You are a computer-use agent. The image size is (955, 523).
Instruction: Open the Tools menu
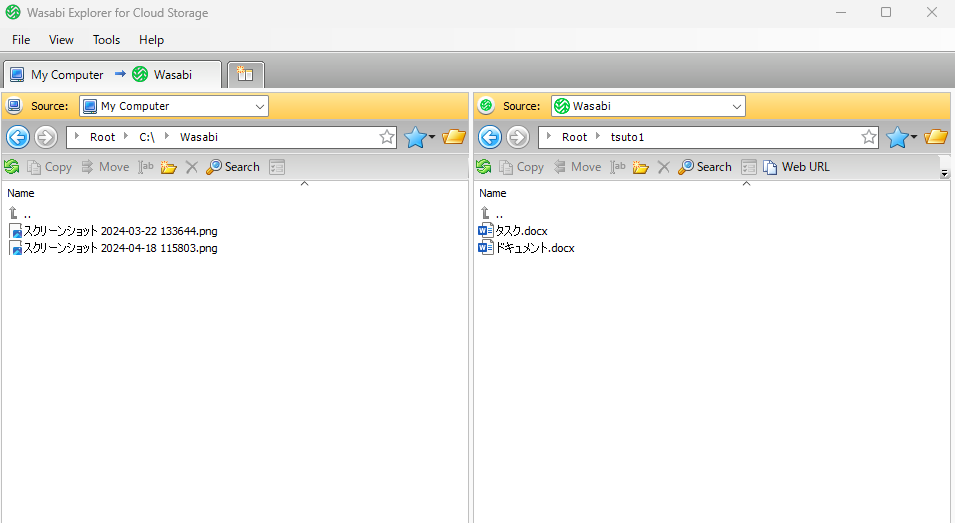[x=106, y=40]
